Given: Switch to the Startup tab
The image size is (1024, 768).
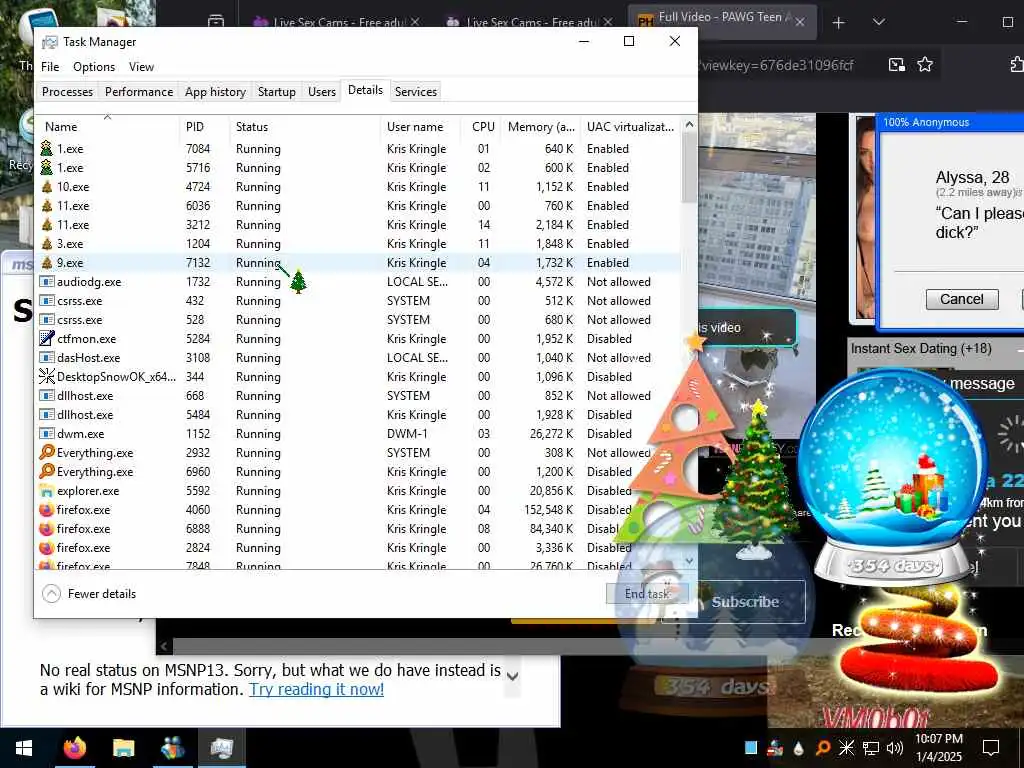Looking at the screenshot, I should (x=277, y=91).
